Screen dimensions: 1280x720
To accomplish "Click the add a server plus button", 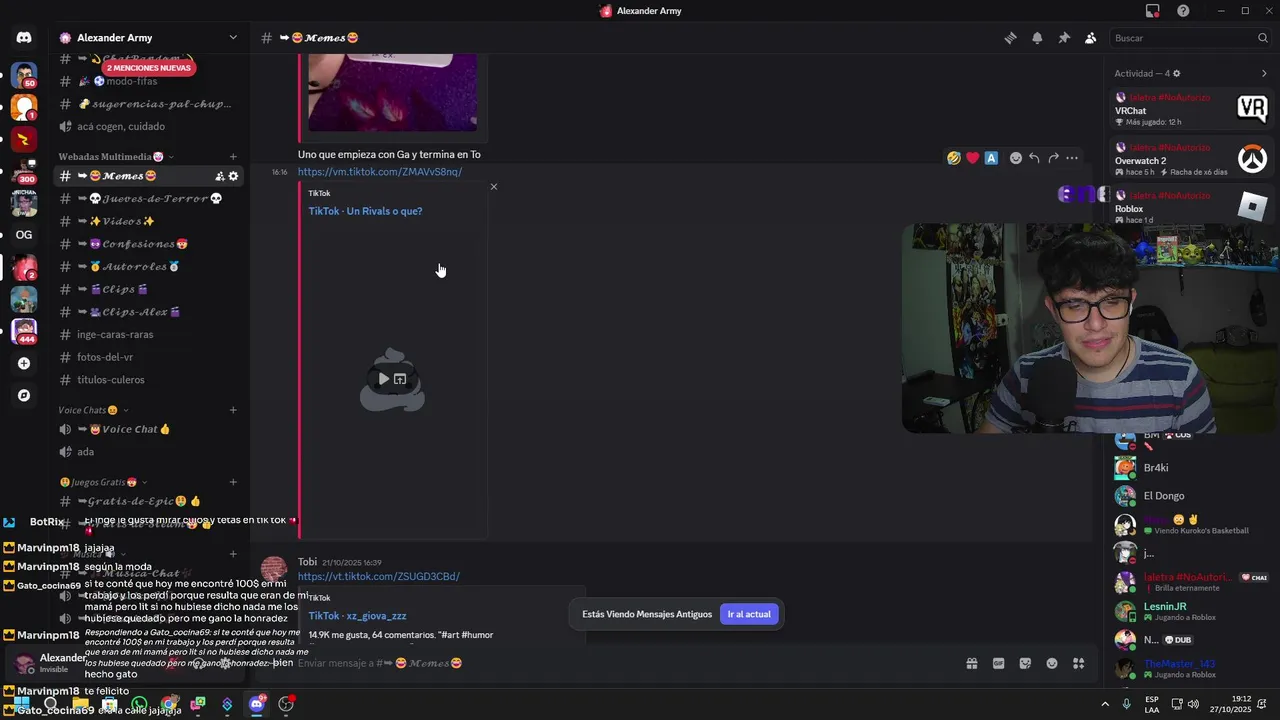I will point(24,364).
